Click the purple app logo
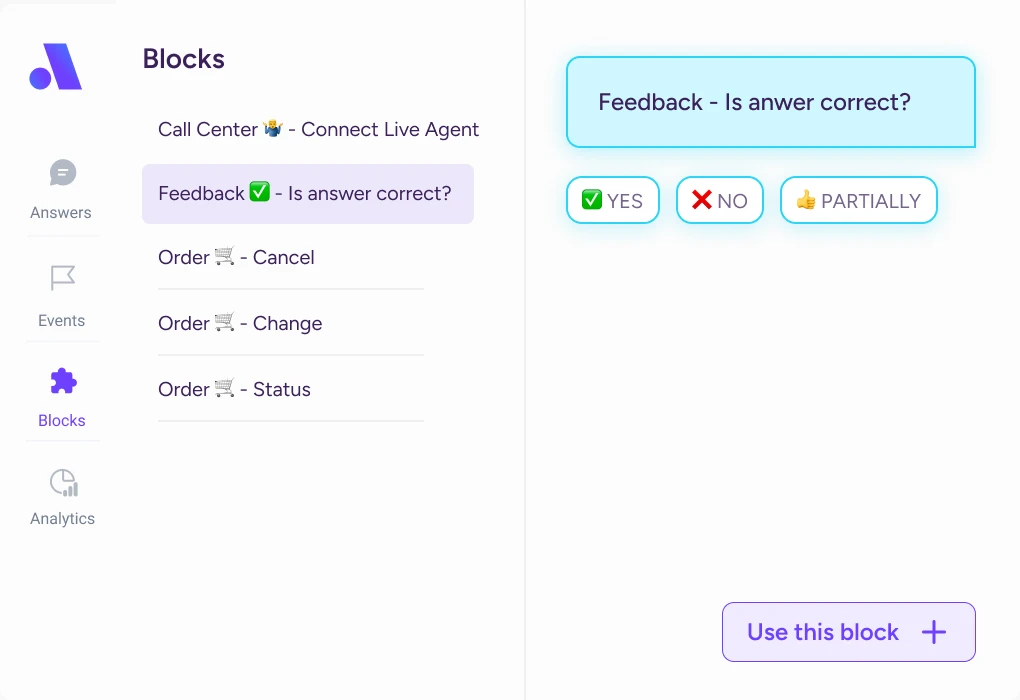 [x=56, y=66]
